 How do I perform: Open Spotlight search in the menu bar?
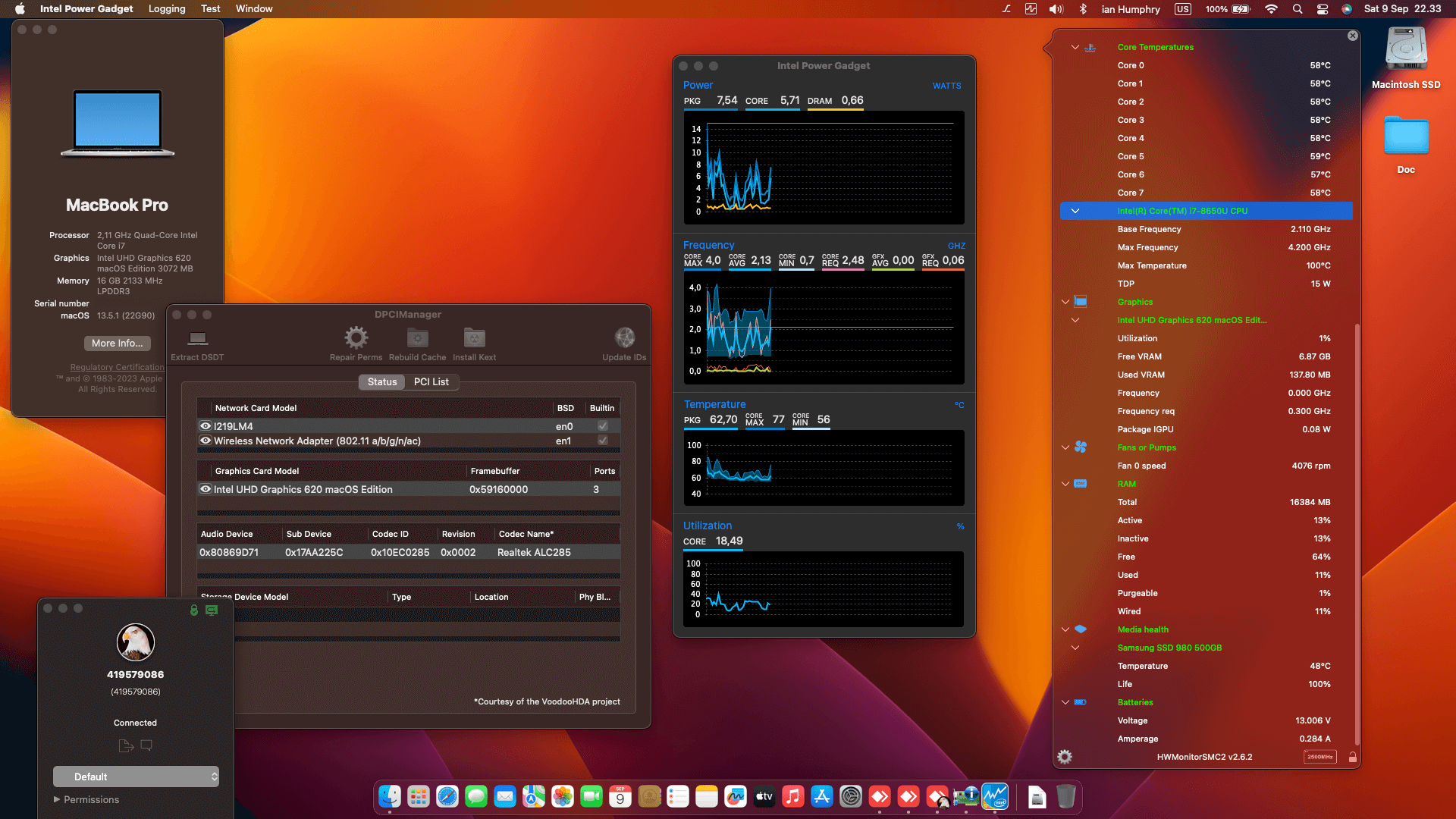[x=1298, y=9]
